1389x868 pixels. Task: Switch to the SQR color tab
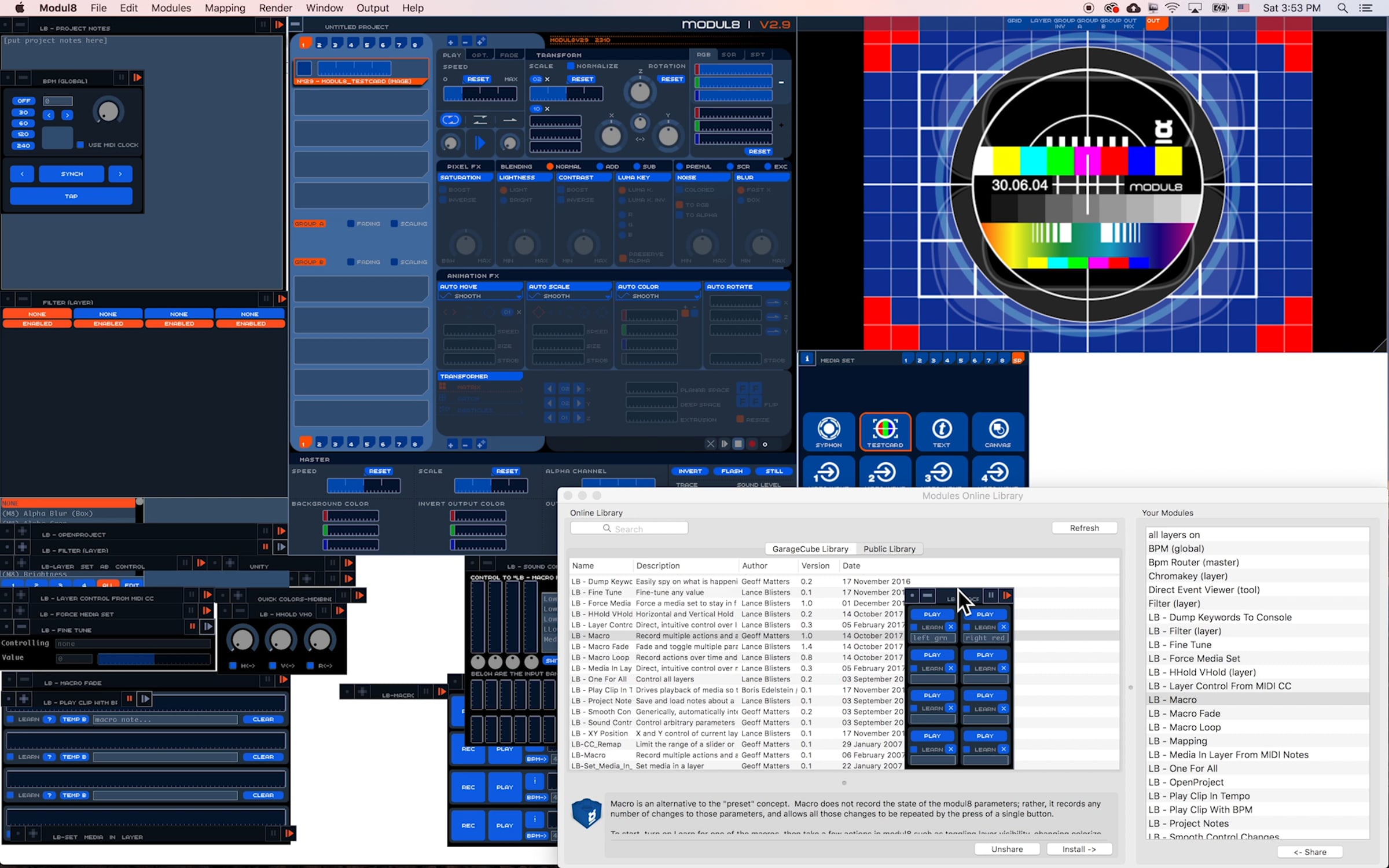pos(729,54)
